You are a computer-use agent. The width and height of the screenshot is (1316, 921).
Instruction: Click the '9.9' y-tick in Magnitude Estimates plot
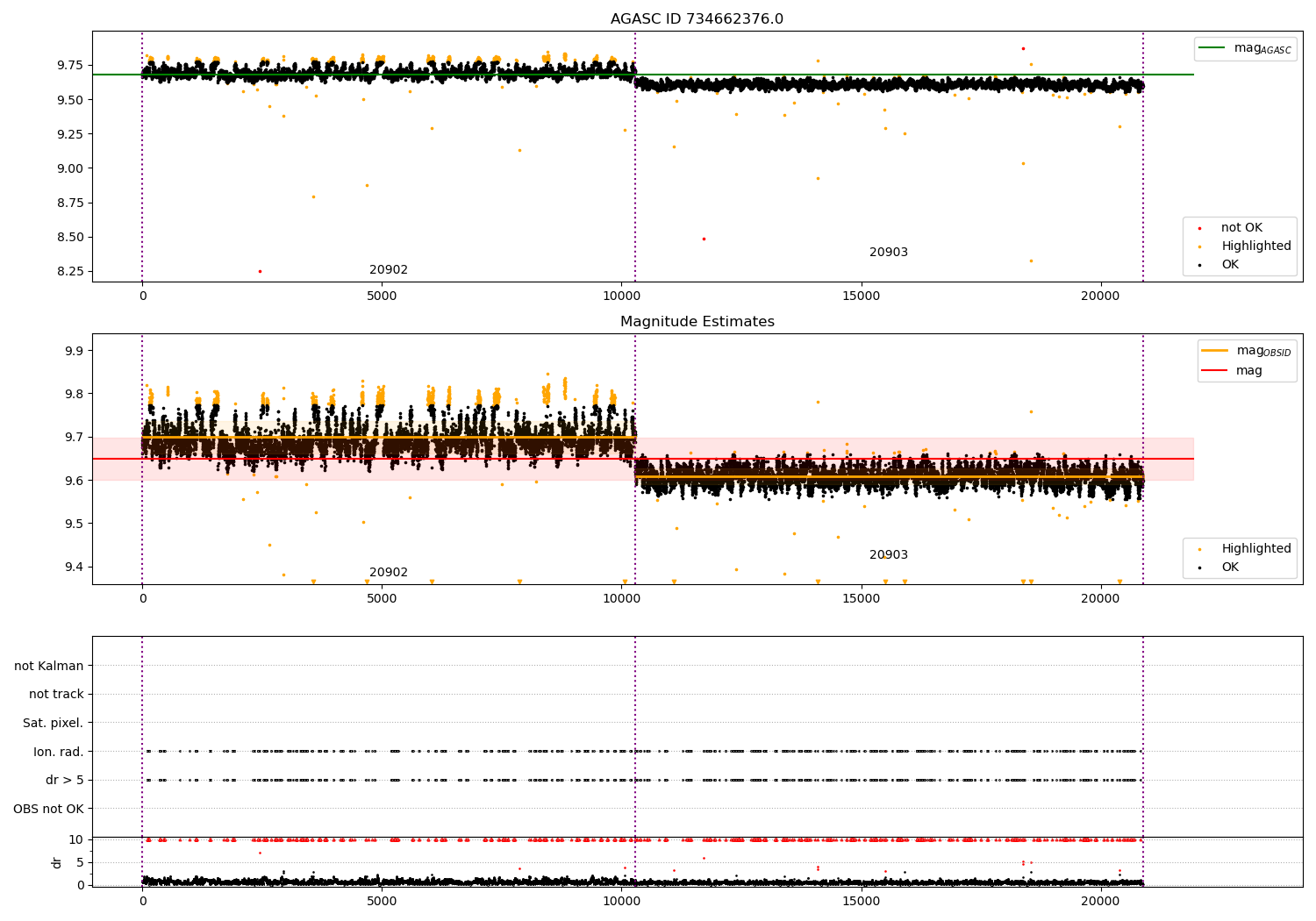(x=74, y=351)
